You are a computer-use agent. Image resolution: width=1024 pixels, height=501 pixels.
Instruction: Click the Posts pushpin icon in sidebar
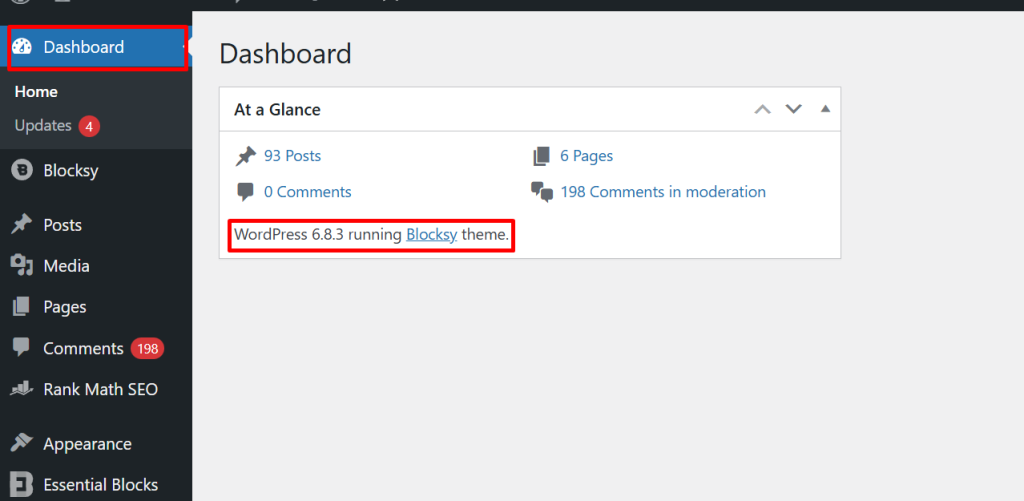pos(22,225)
